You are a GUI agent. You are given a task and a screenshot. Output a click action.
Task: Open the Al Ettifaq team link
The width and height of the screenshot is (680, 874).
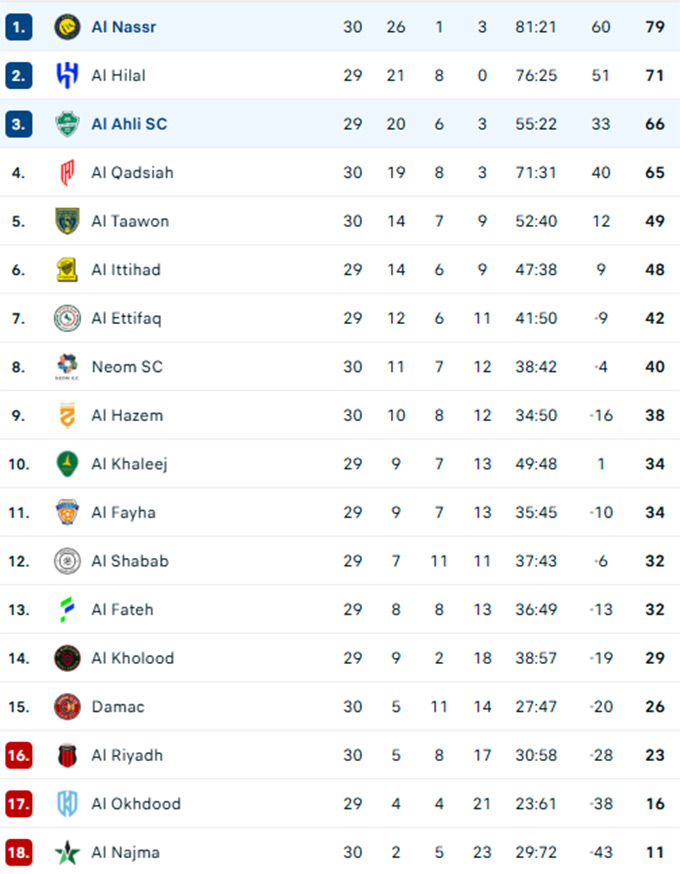pos(126,318)
